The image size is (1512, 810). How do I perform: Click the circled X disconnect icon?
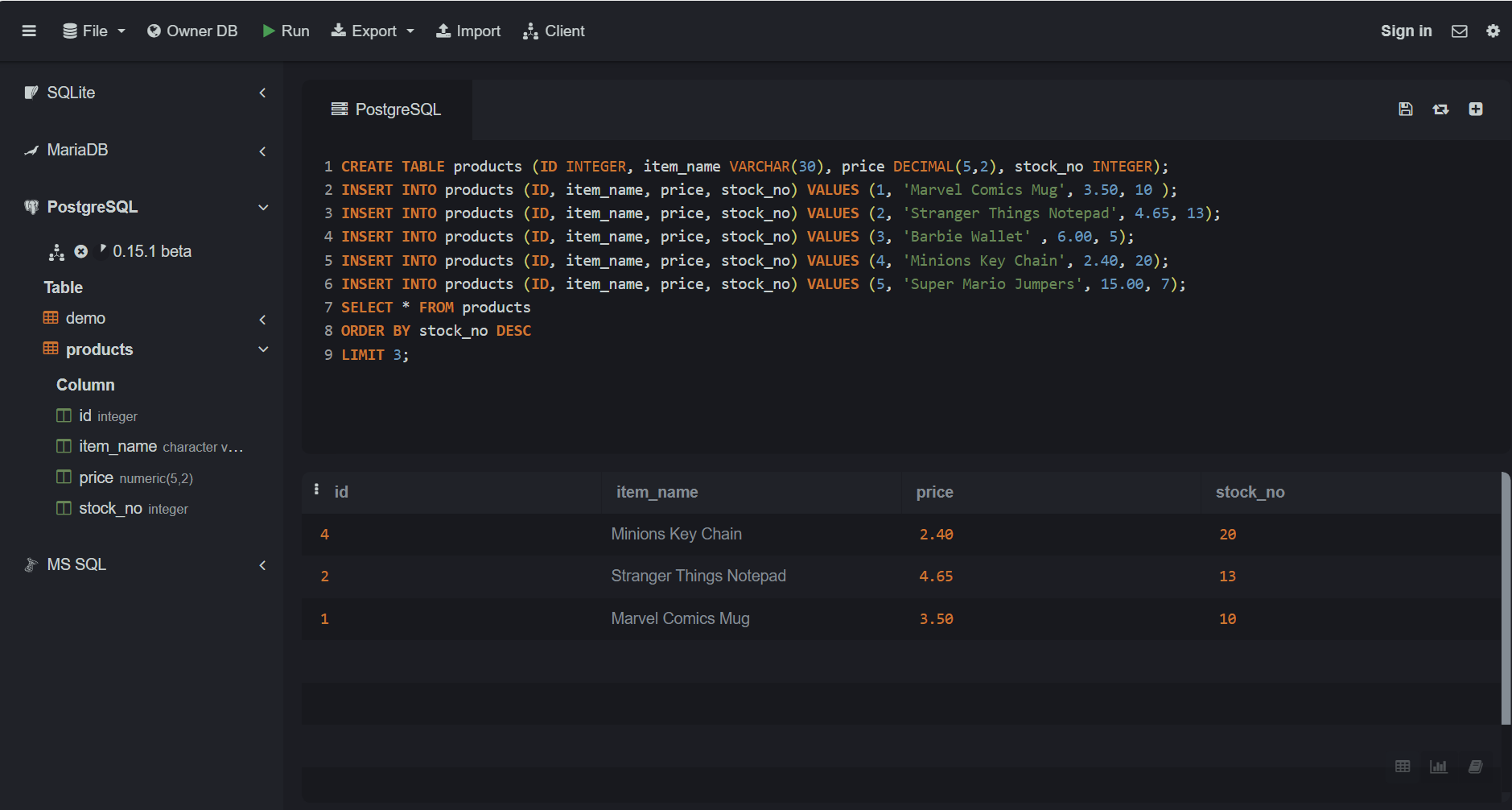pyautogui.click(x=80, y=251)
